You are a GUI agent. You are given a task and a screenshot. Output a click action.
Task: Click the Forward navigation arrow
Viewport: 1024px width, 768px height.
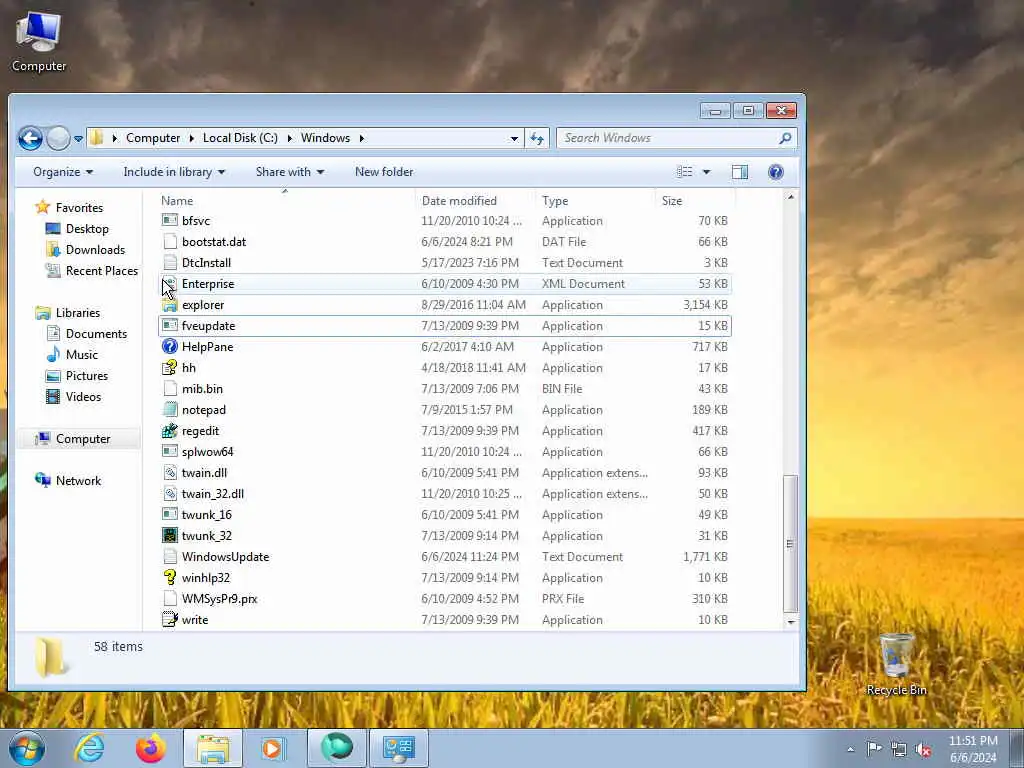pos(58,138)
